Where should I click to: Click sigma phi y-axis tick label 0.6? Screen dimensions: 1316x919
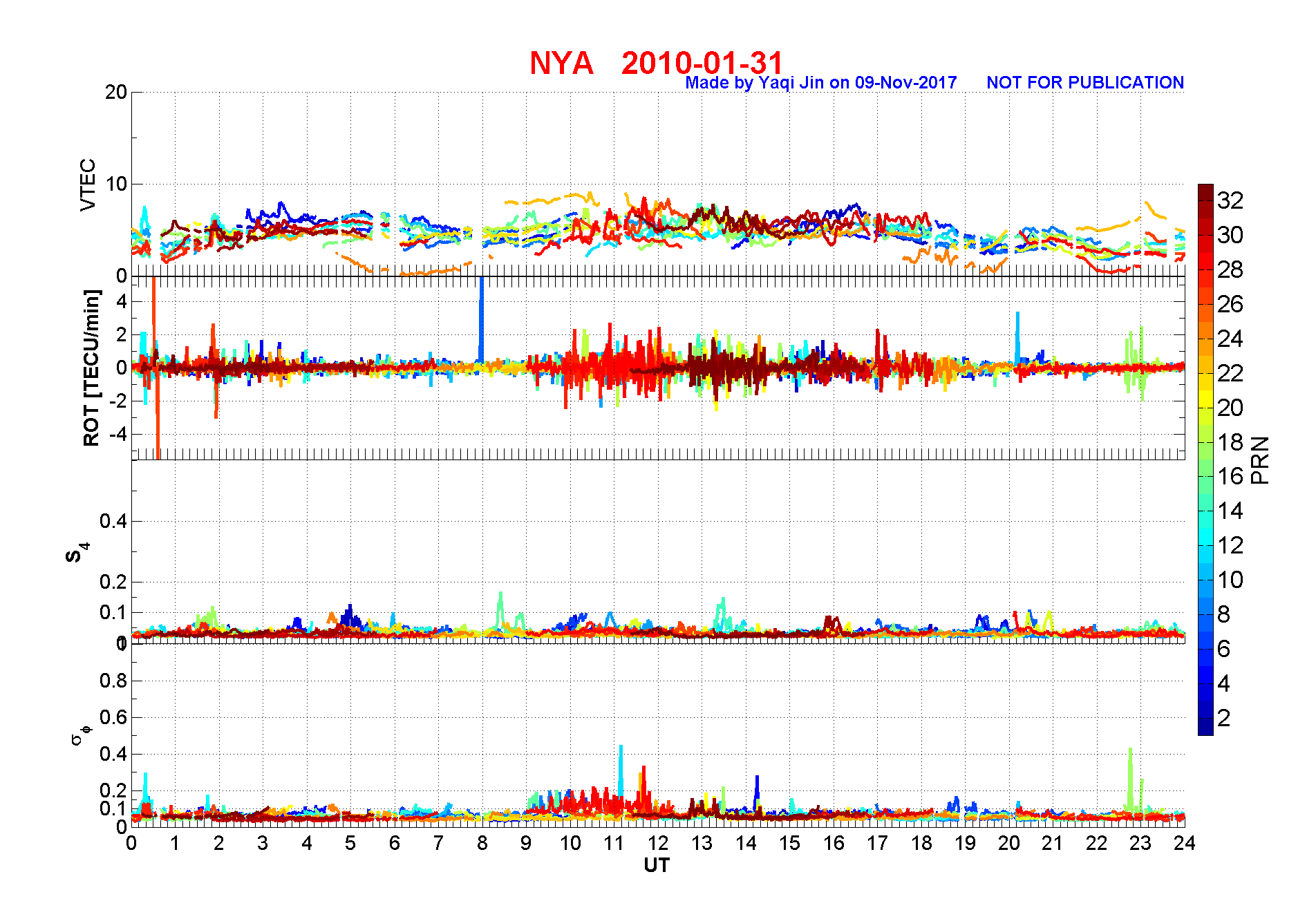[x=114, y=717]
